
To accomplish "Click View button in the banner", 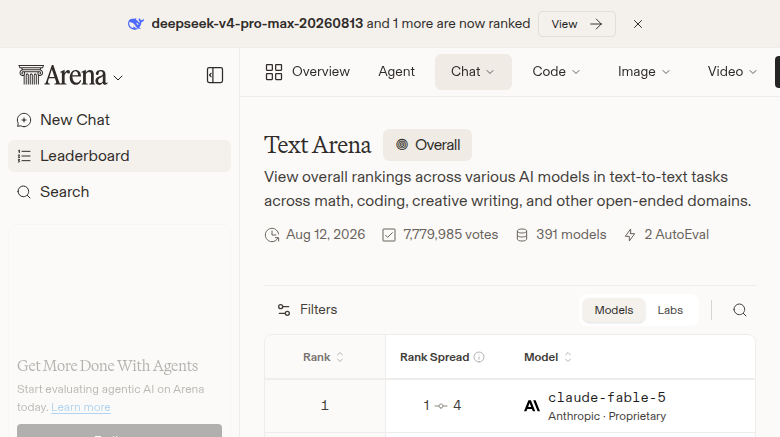I will point(577,24).
